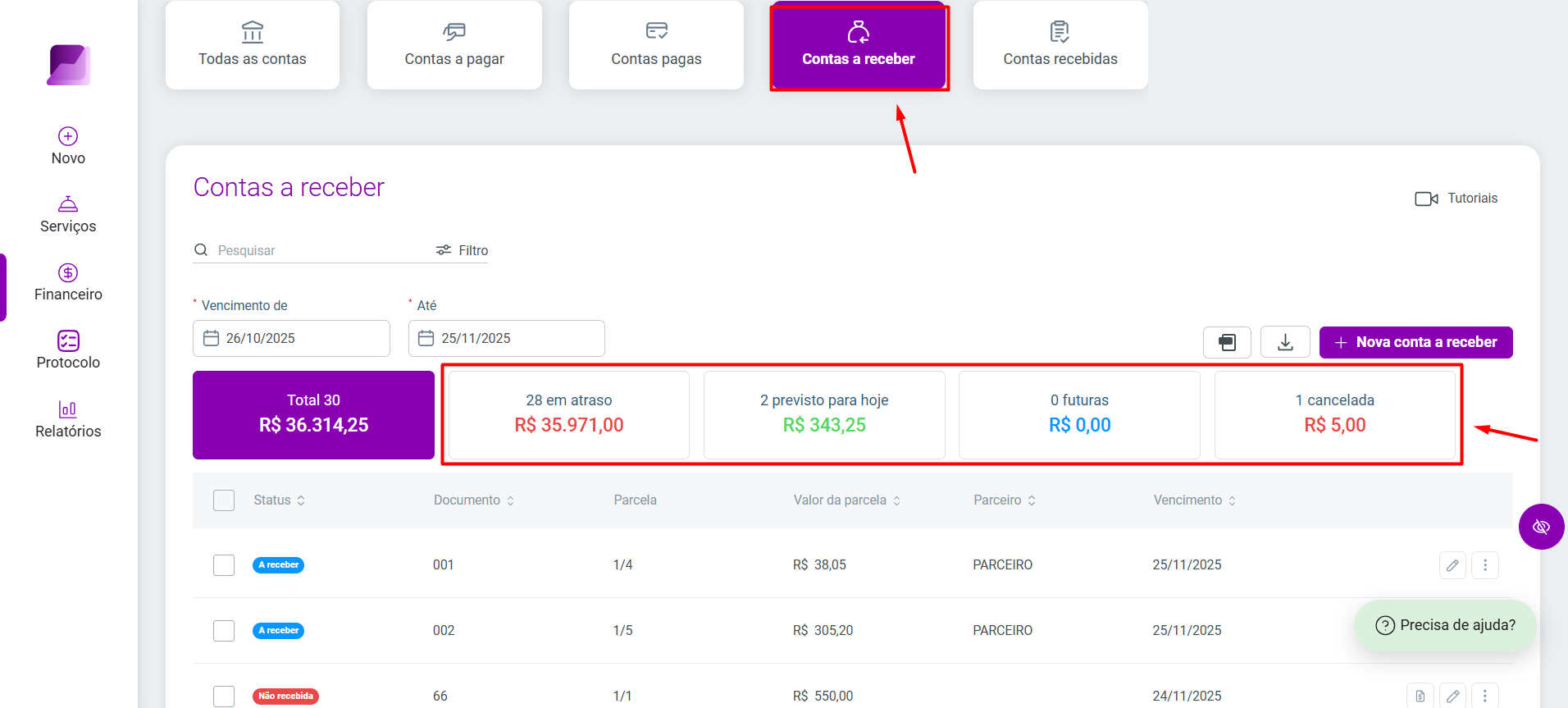Viewport: 1568px width, 708px height.
Task: Click the pencil edit icon for document 001
Action: [x=1452, y=565]
